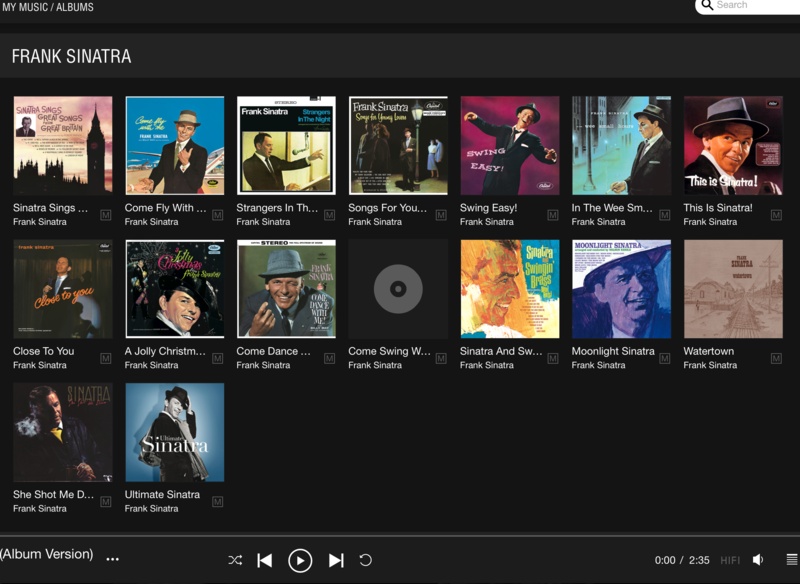This screenshot has height=584, width=800.
Task: Open Ultimate Sinatra album cover
Action: [x=174, y=432]
